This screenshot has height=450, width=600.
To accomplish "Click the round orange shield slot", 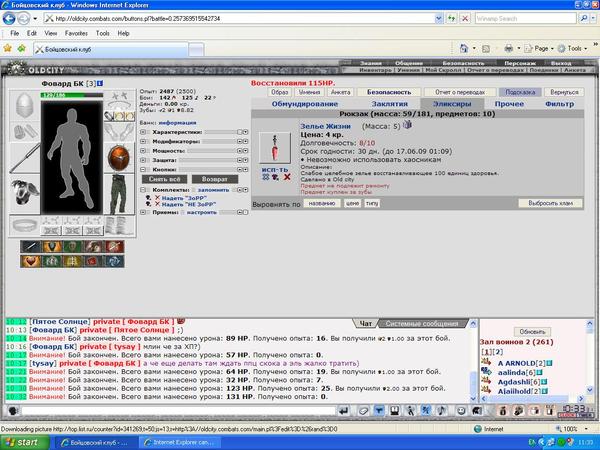I will click(x=119, y=157).
